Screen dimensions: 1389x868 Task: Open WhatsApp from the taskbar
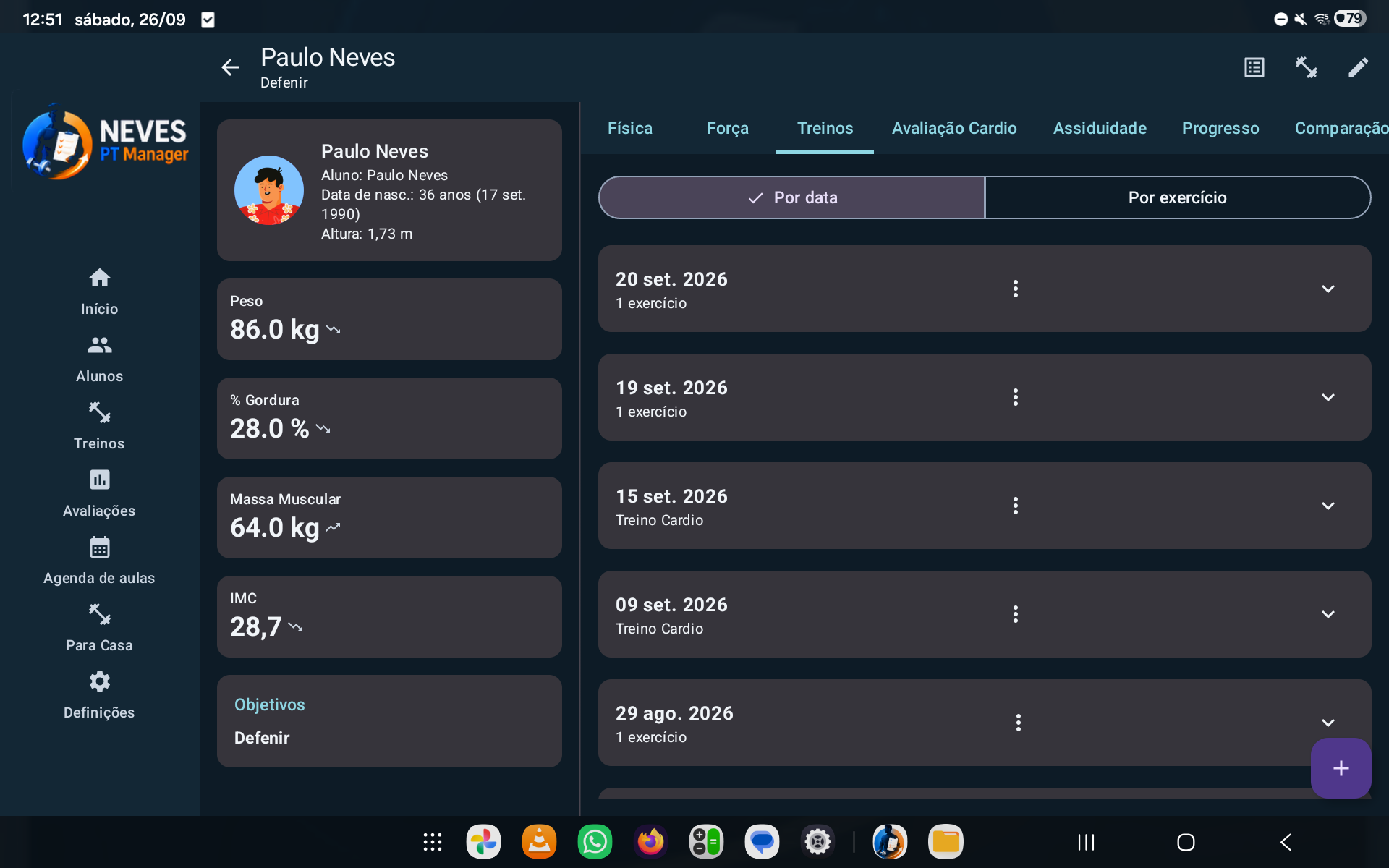pyautogui.click(x=595, y=842)
